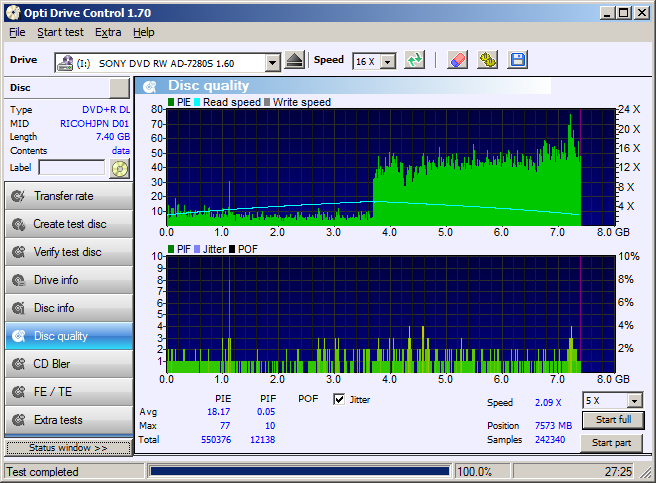Open the yellow gear options icon

pyautogui.click(x=487, y=60)
